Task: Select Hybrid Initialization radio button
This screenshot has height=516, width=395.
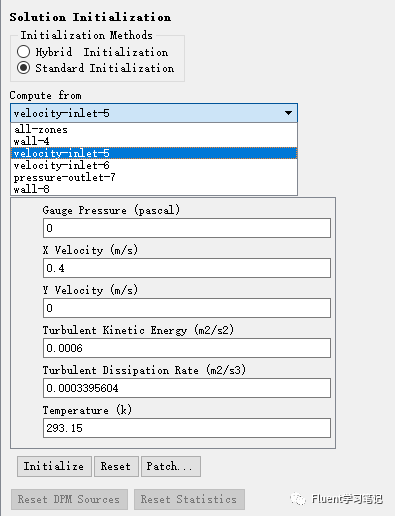Action: (23, 52)
